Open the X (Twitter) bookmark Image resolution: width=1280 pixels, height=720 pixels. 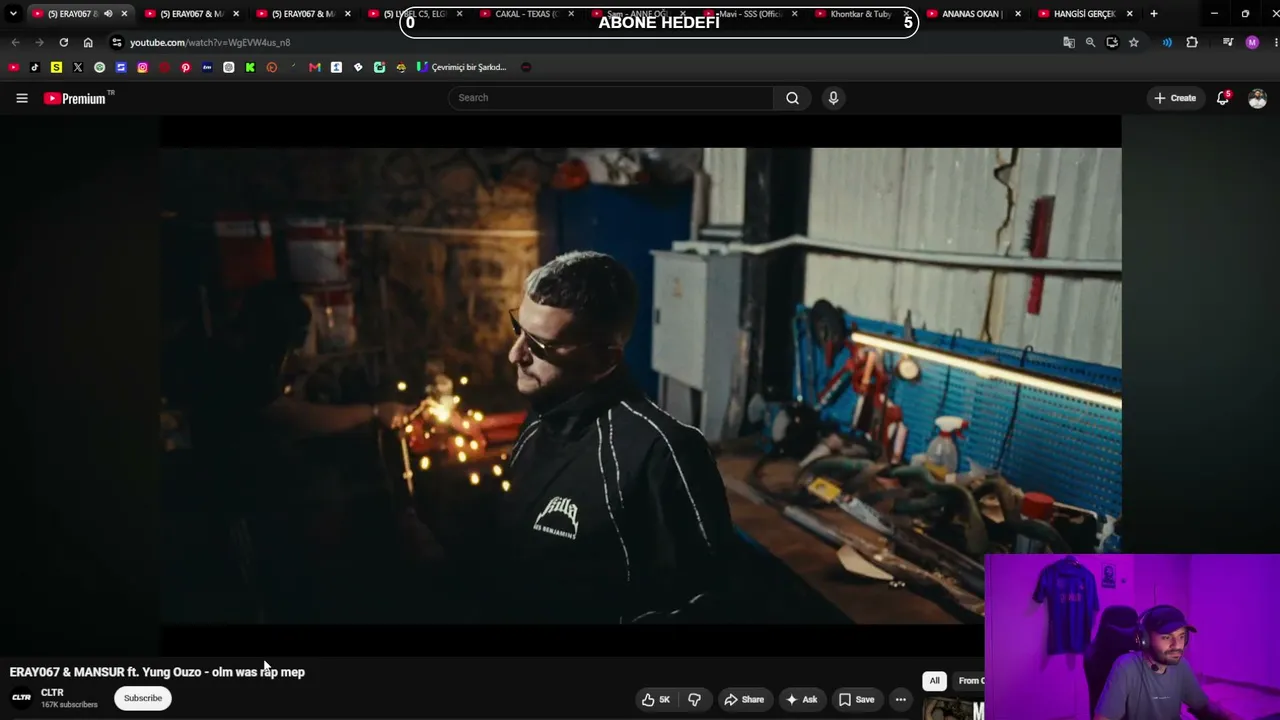click(x=78, y=67)
